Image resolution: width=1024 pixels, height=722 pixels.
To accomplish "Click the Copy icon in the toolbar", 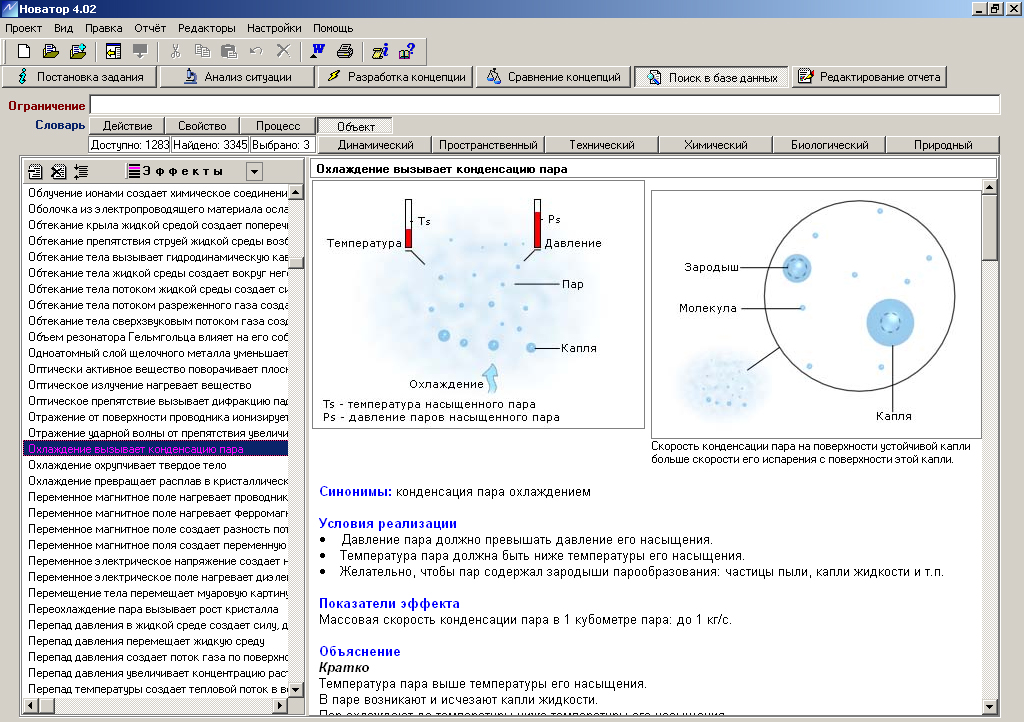I will pyautogui.click(x=202, y=51).
